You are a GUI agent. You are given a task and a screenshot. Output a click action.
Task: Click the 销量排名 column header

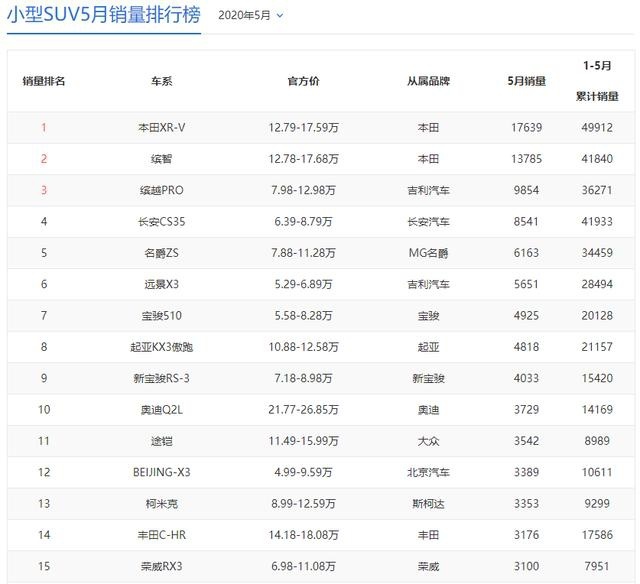pos(44,81)
